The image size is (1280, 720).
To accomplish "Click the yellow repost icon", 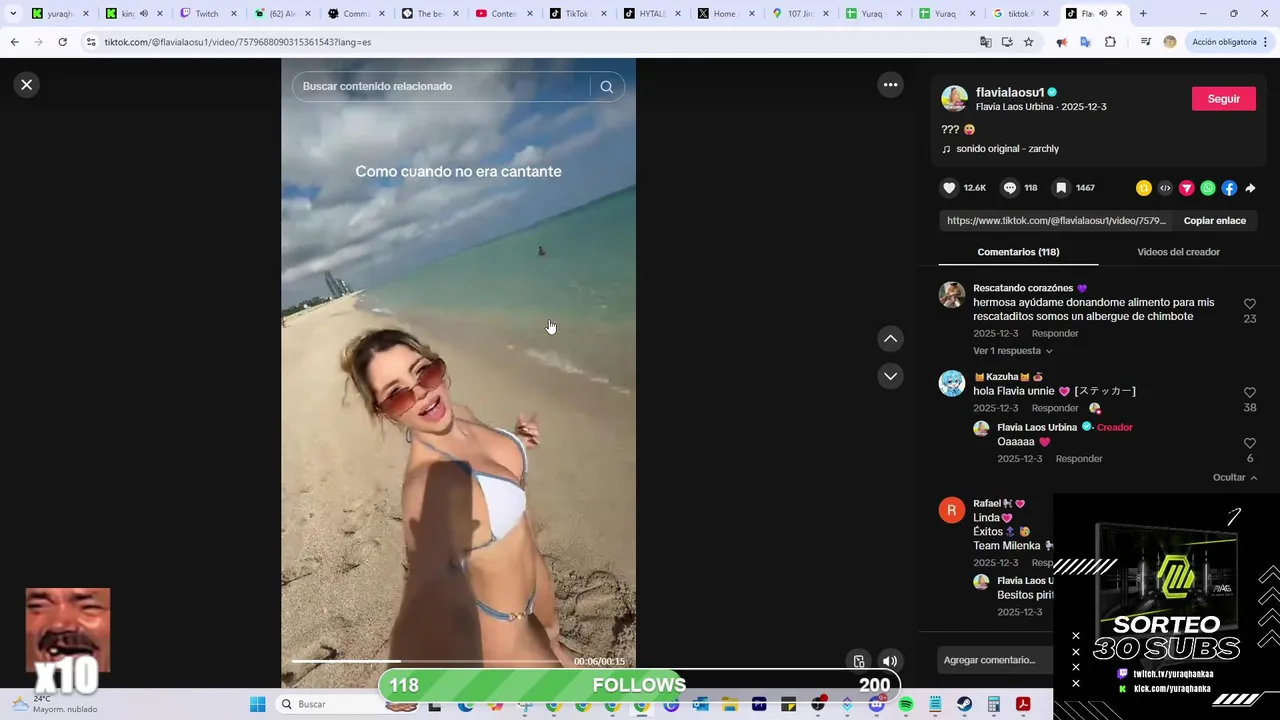I will 1144,188.
